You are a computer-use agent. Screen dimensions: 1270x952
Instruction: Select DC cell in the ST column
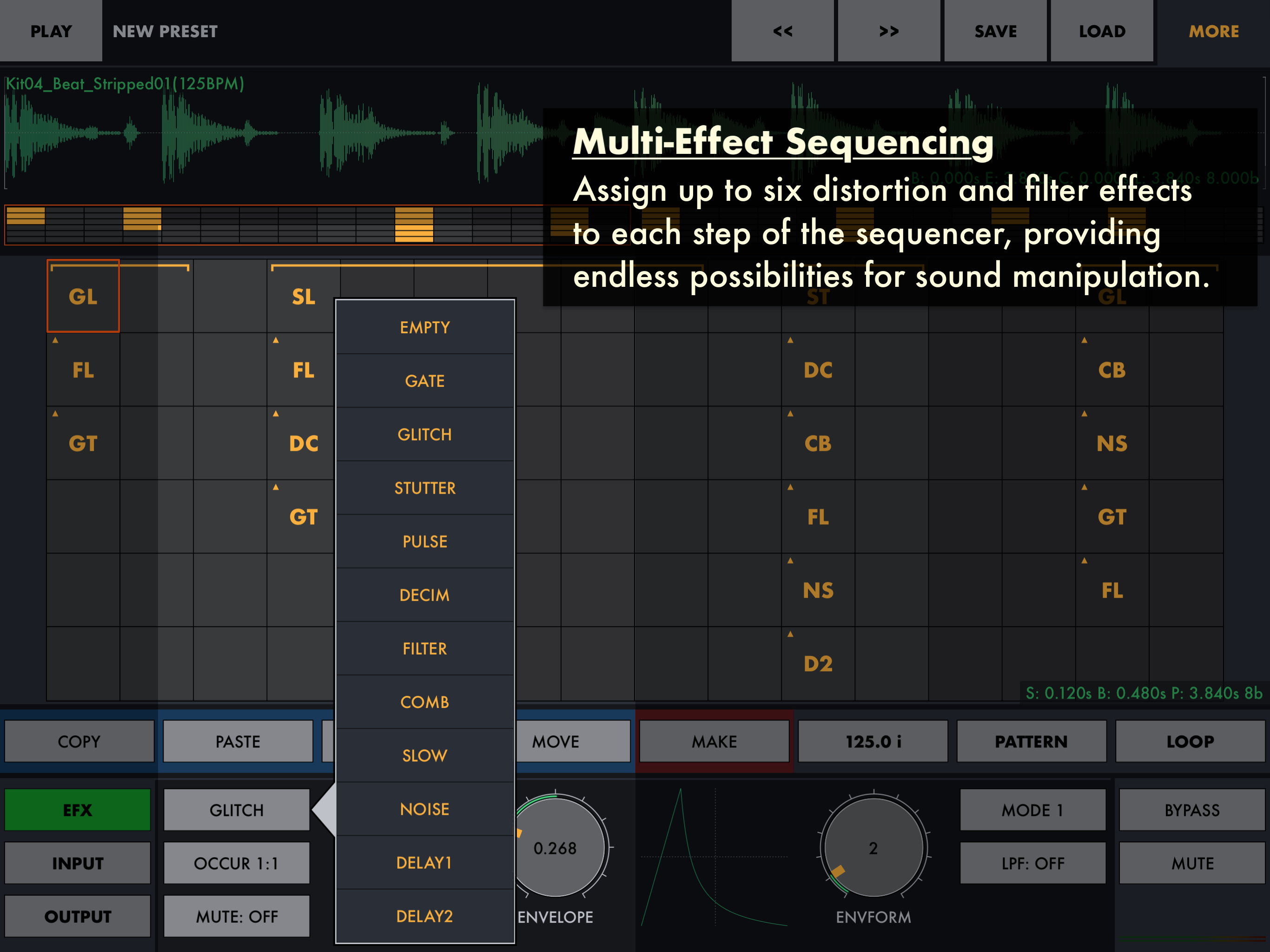coord(818,370)
